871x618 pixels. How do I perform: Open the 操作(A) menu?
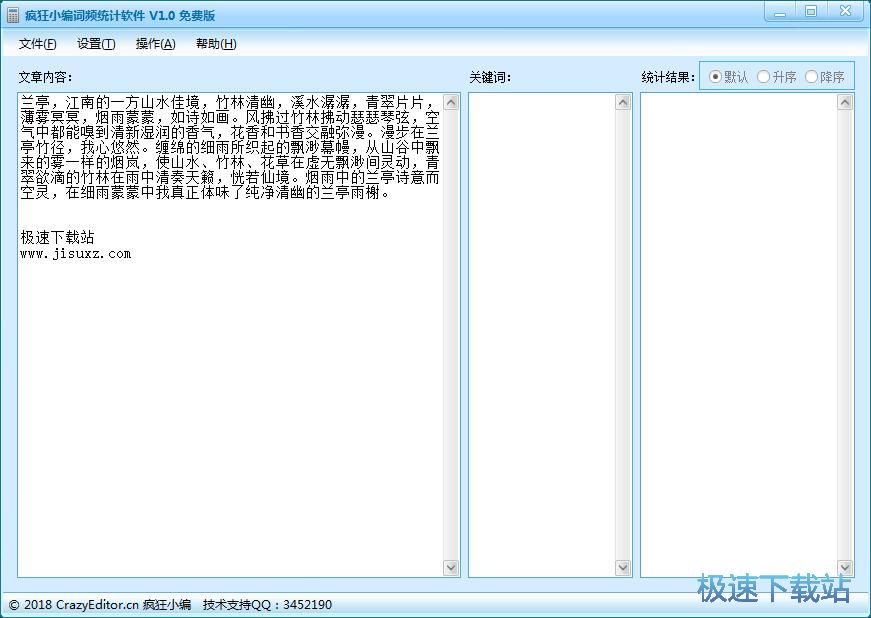pos(156,44)
